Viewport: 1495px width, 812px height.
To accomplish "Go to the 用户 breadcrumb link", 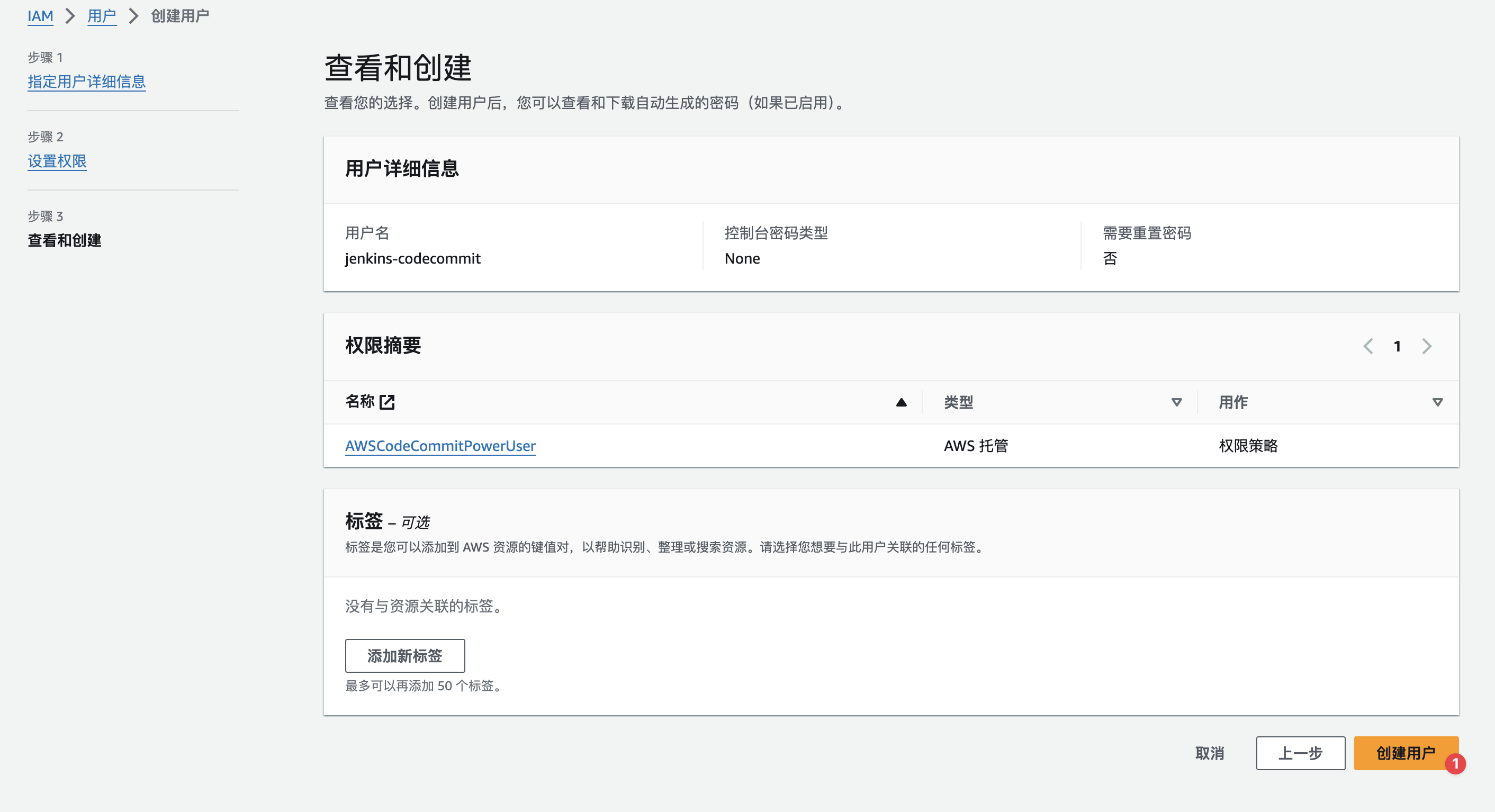I will 102,16.
